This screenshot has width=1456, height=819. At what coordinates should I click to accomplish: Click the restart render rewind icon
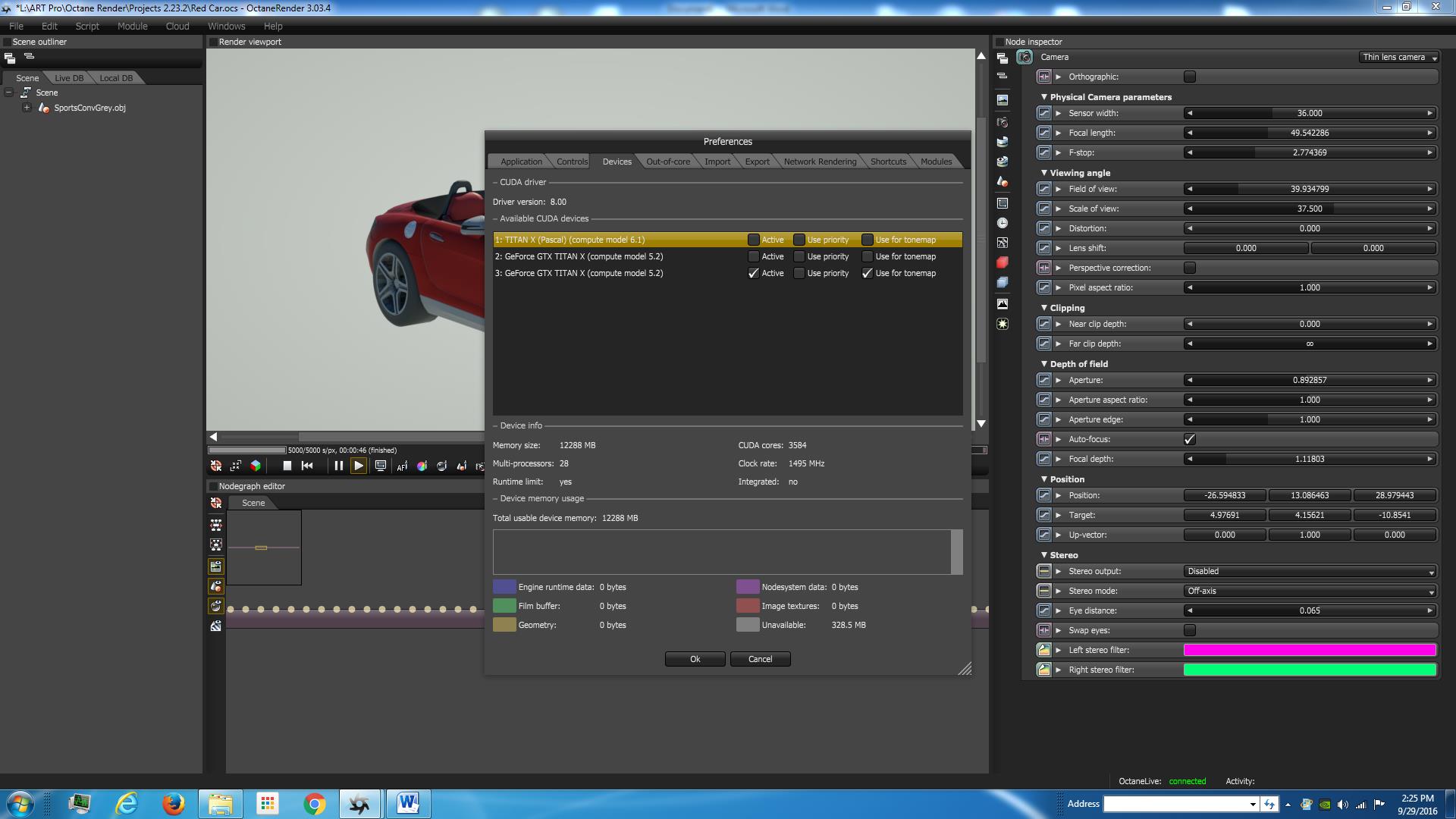pyautogui.click(x=307, y=466)
